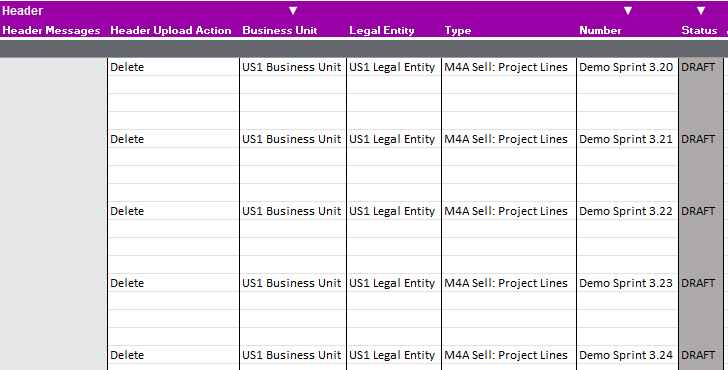The image size is (728, 370).
Task: Click DRAFT status of Demo Sprint 3.23
Action: point(698,283)
